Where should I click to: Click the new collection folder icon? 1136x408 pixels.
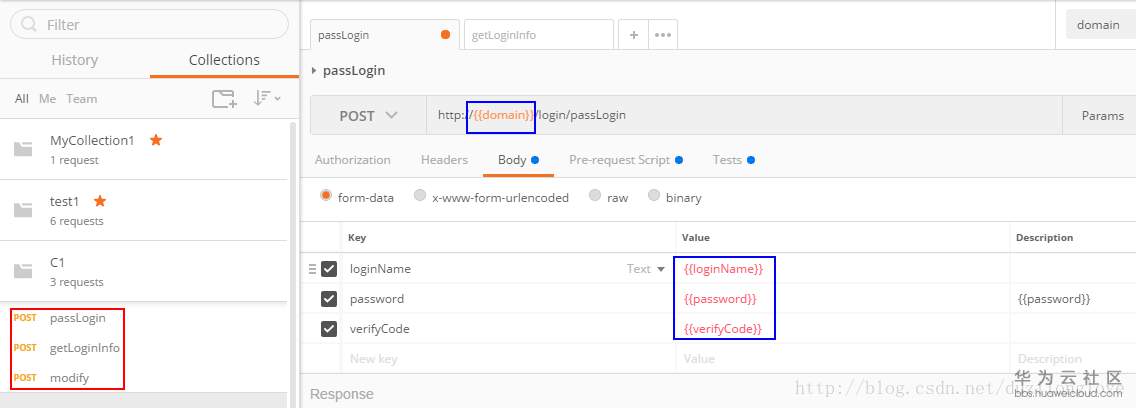pos(224,98)
